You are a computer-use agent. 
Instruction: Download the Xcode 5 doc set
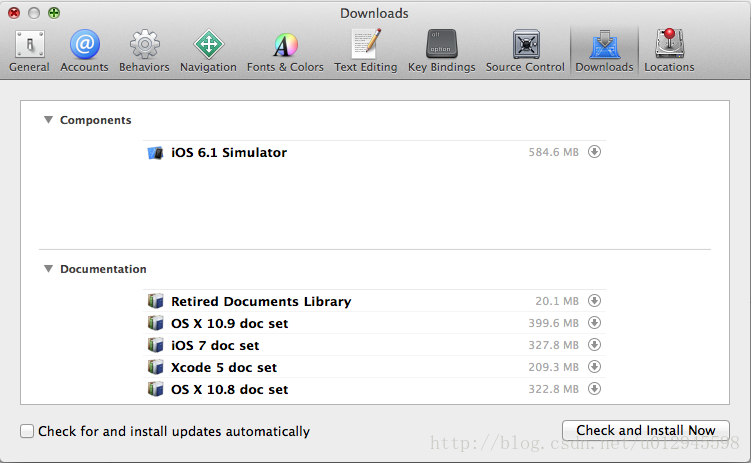(x=594, y=367)
